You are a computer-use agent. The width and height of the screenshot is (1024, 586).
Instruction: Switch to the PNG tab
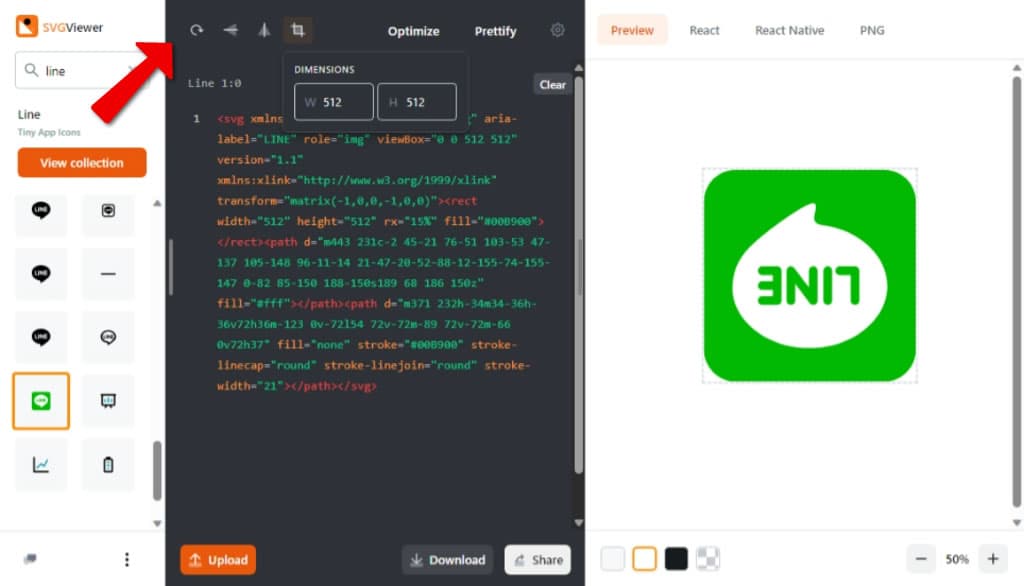[872, 30]
